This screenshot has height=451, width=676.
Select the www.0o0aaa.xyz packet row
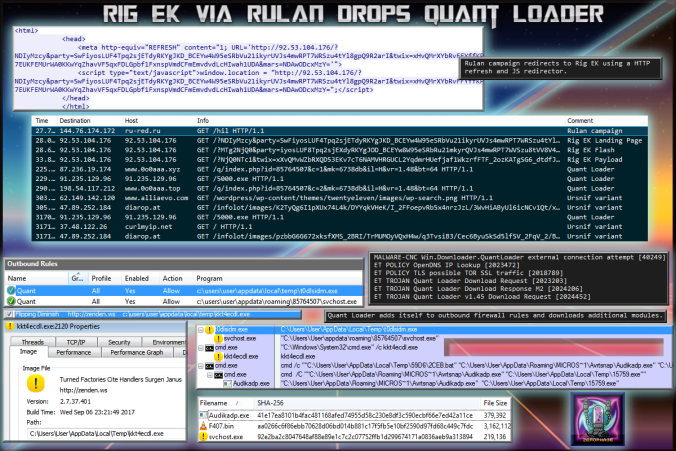[x=340, y=169]
